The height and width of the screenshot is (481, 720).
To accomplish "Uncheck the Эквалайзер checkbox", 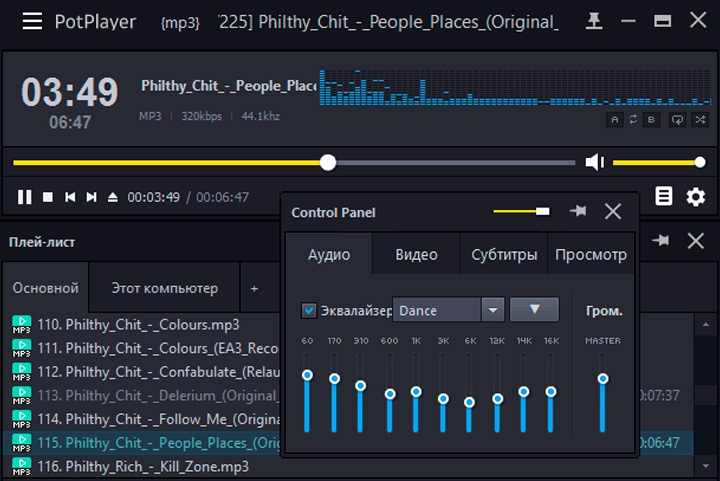I will (x=309, y=310).
